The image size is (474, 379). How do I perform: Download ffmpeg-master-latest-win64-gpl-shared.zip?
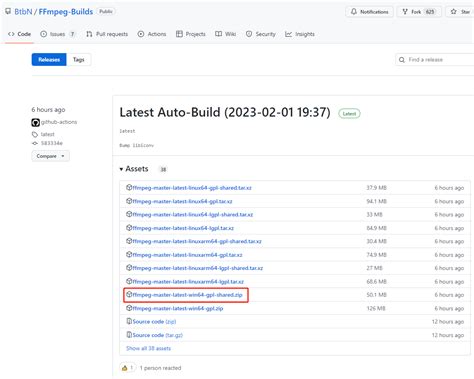click(x=187, y=295)
